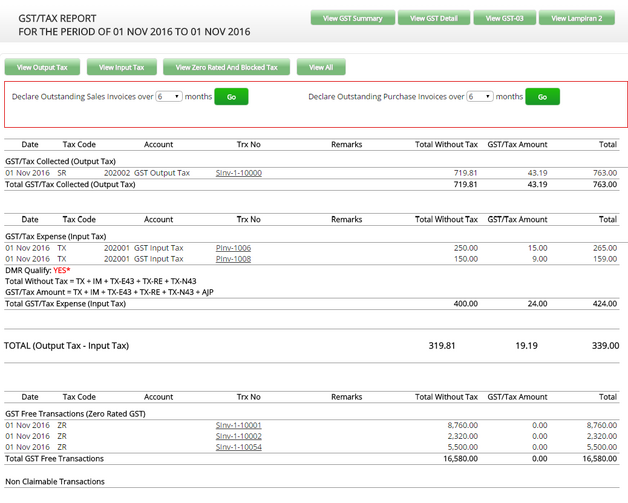Viewport: 628px width, 503px height.
Task: Select the '202002 GST Output Tax' account cell
Action: pyautogui.click(x=147, y=173)
